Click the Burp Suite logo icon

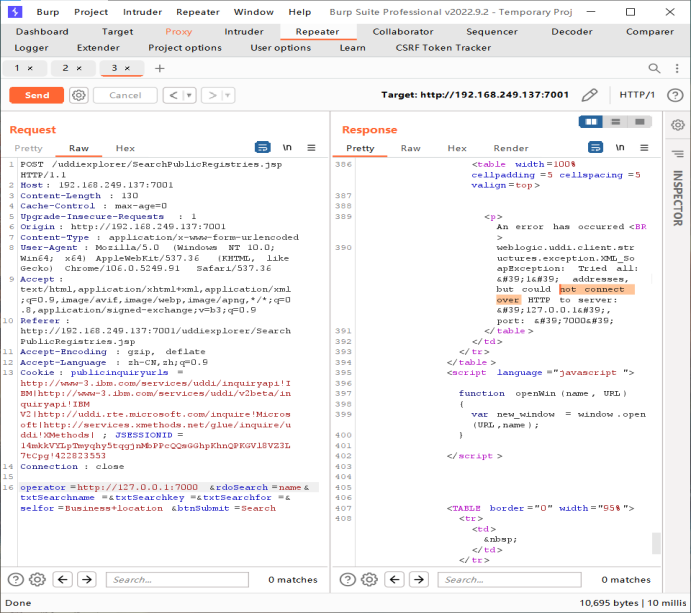(15, 12)
